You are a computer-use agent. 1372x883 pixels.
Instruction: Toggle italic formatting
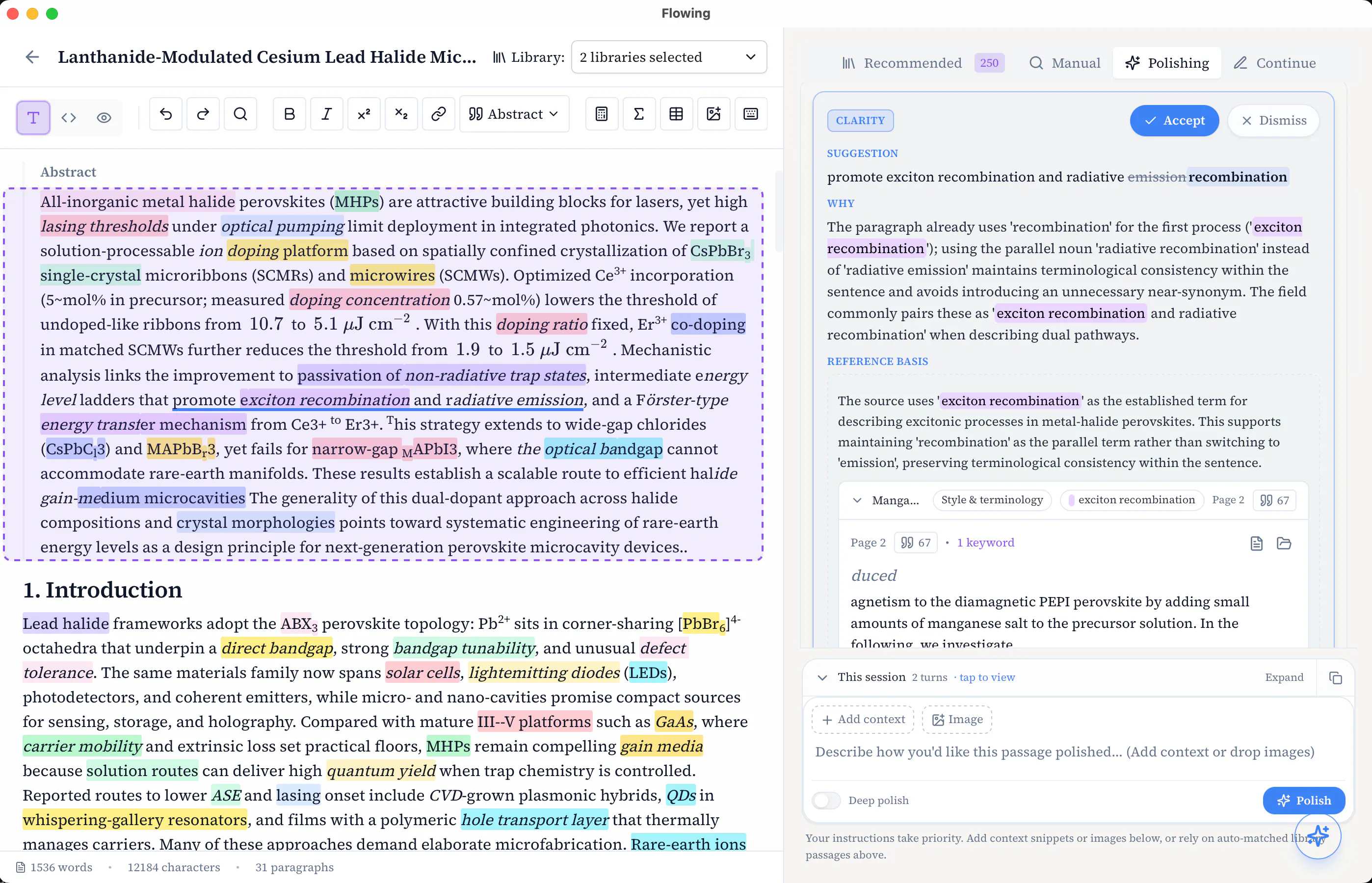tap(327, 114)
